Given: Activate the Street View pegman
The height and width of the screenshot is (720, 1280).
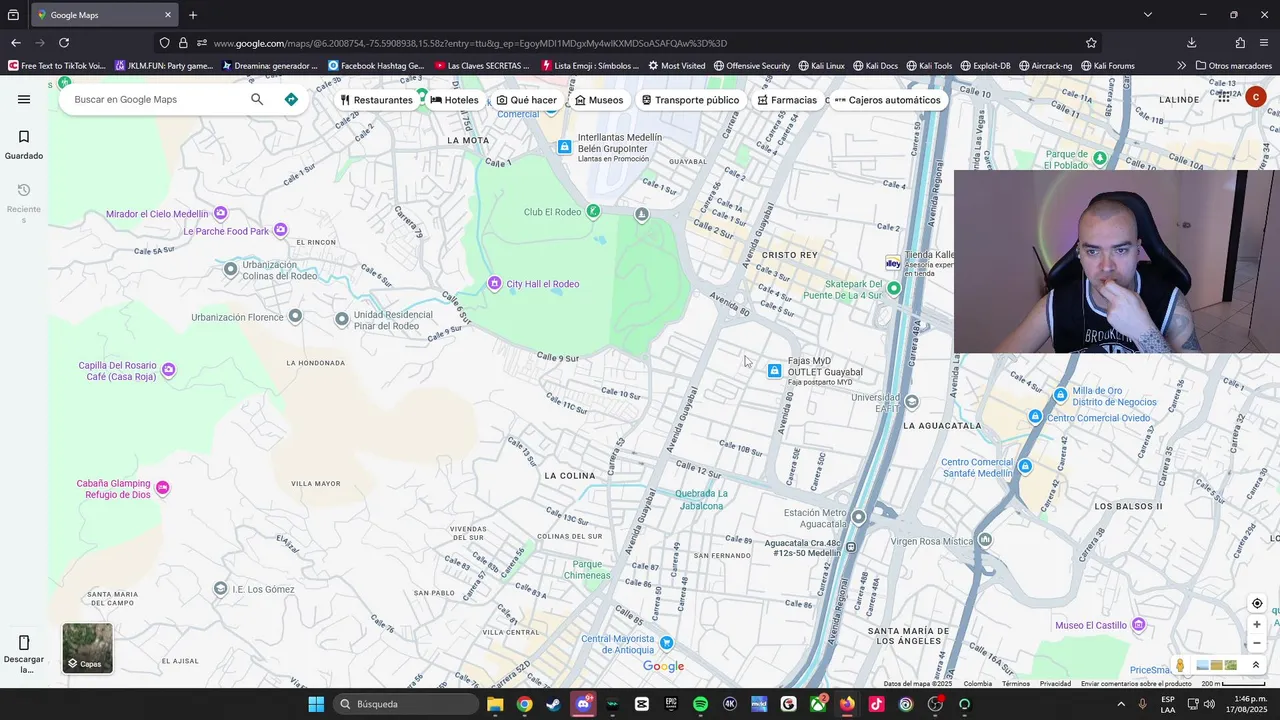Looking at the screenshot, I should click(x=1180, y=665).
